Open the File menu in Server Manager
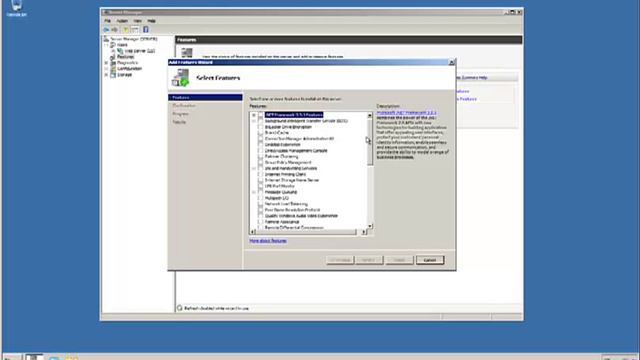The image size is (640, 360). (107, 21)
